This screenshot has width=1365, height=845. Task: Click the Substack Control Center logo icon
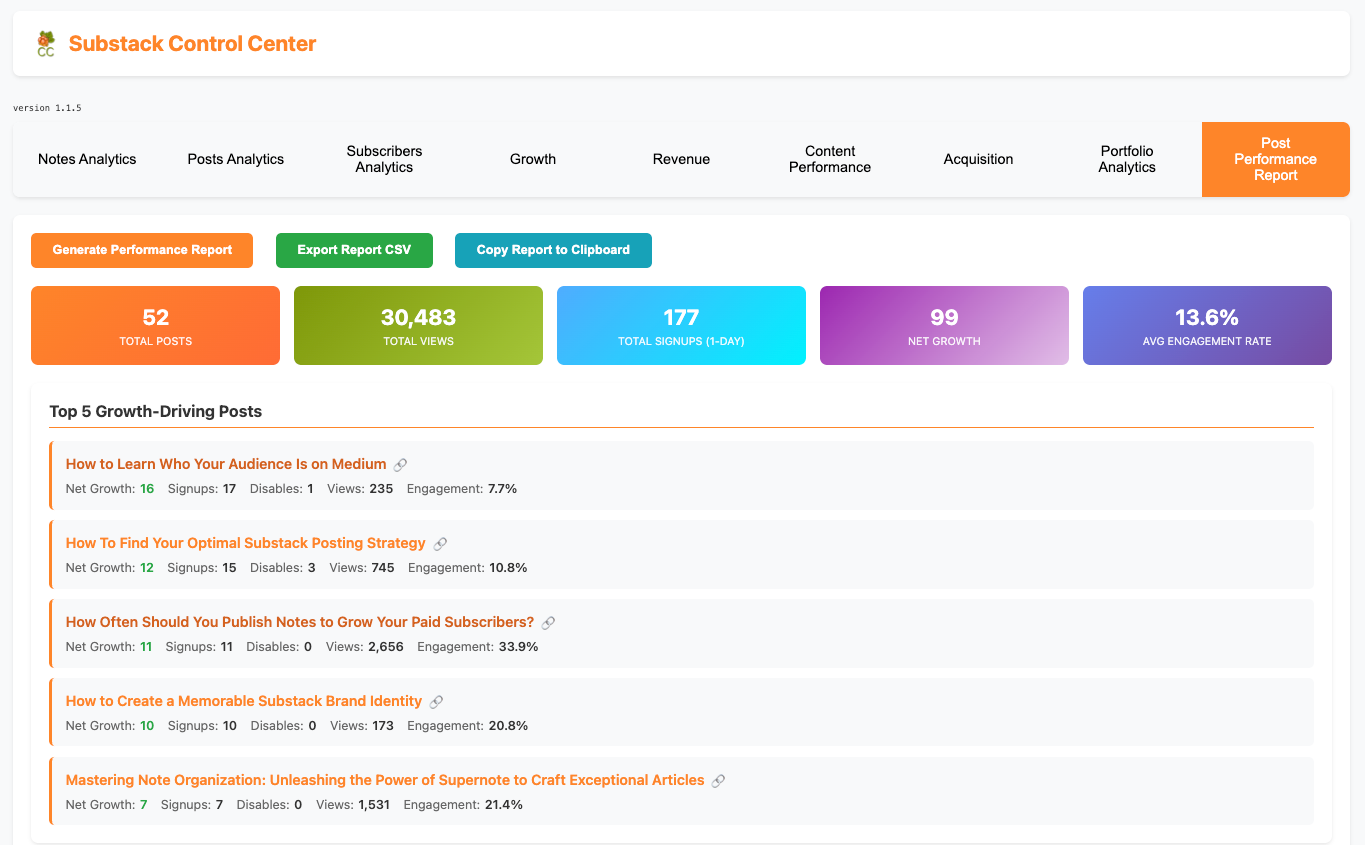(x=45, y=44)
